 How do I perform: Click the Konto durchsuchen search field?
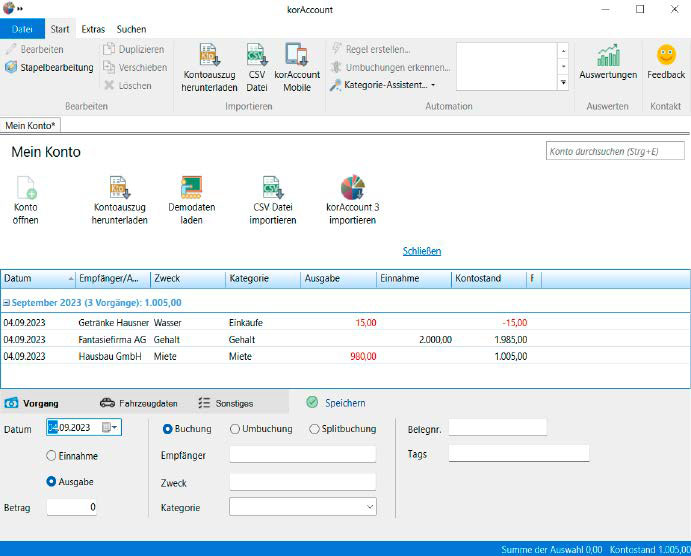(615, 151)
